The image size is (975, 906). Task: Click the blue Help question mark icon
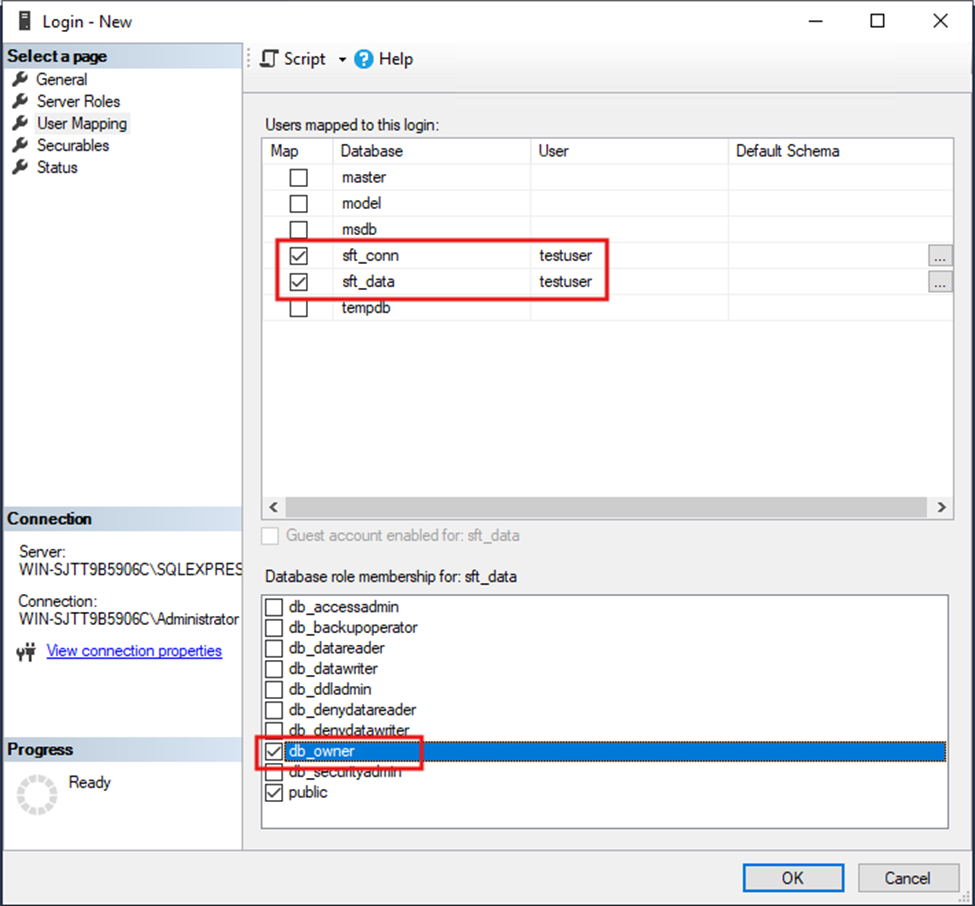click(364, 59)
